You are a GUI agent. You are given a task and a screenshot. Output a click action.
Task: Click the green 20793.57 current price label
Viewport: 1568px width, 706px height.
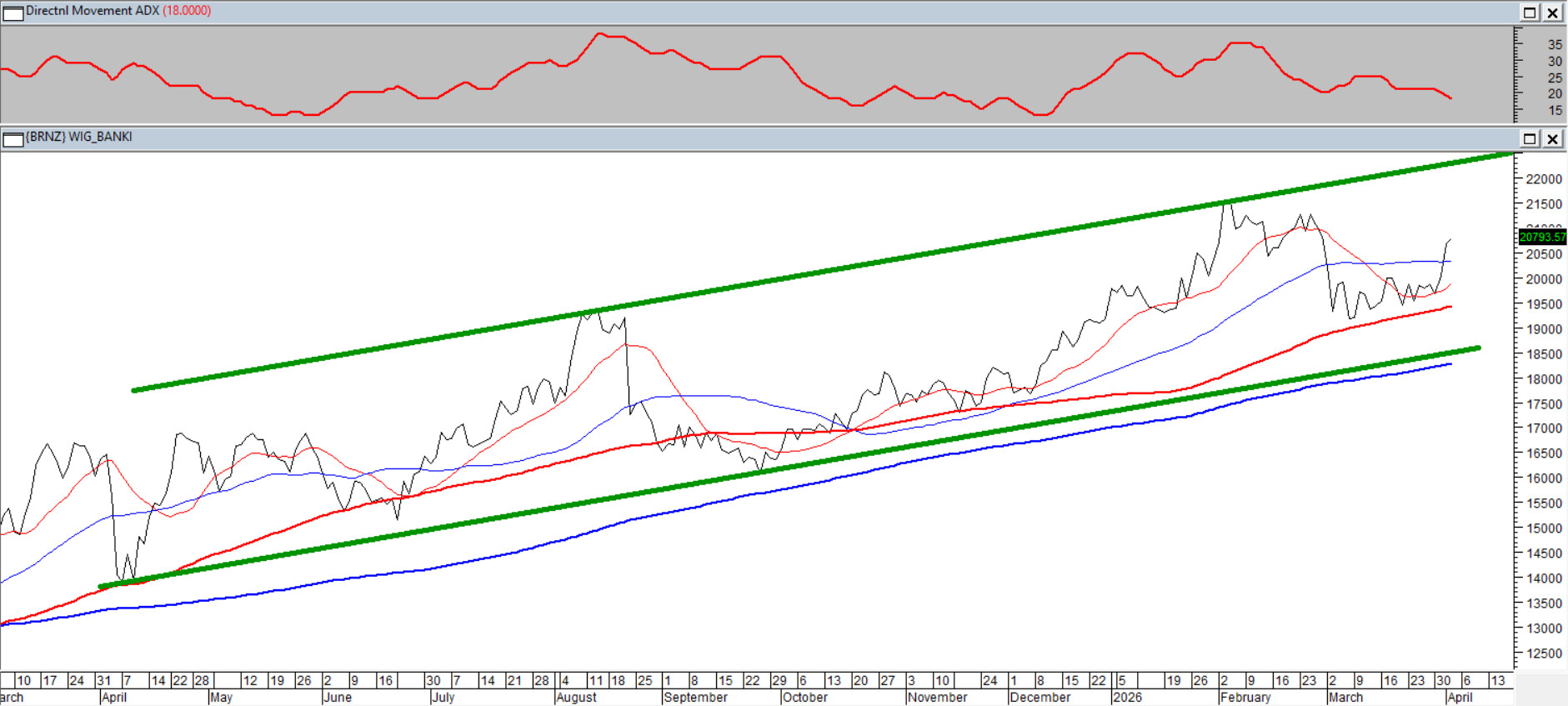1542,238
